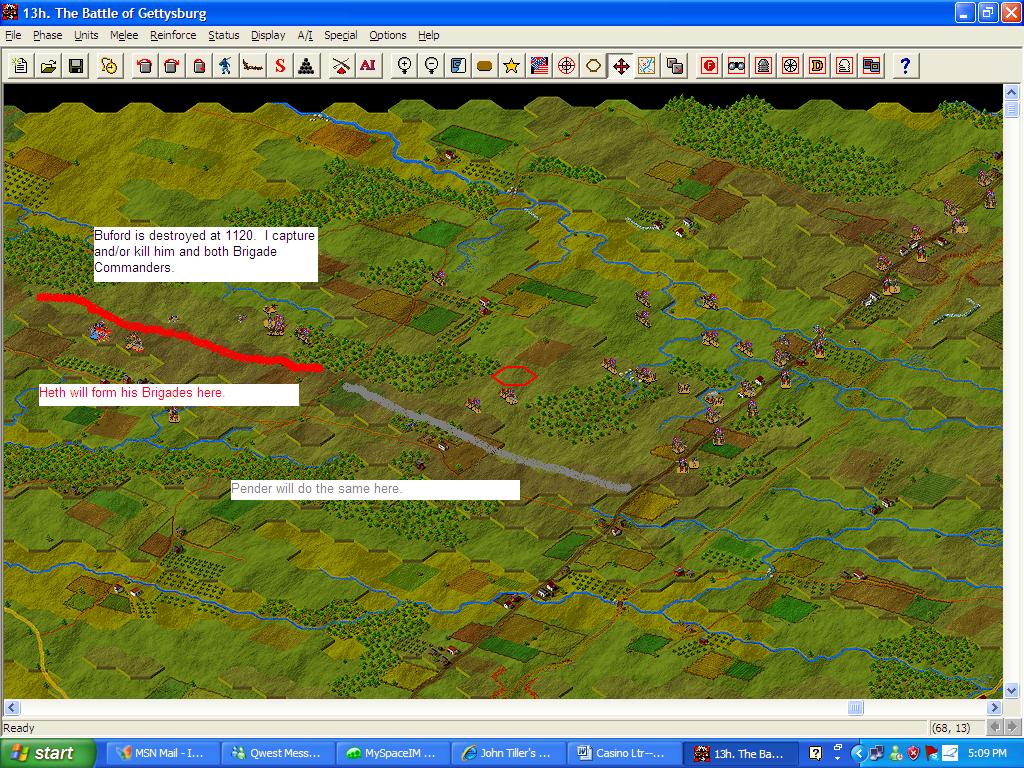Click the red shield security tray icon
The image size is (1024, 768).
913,754
